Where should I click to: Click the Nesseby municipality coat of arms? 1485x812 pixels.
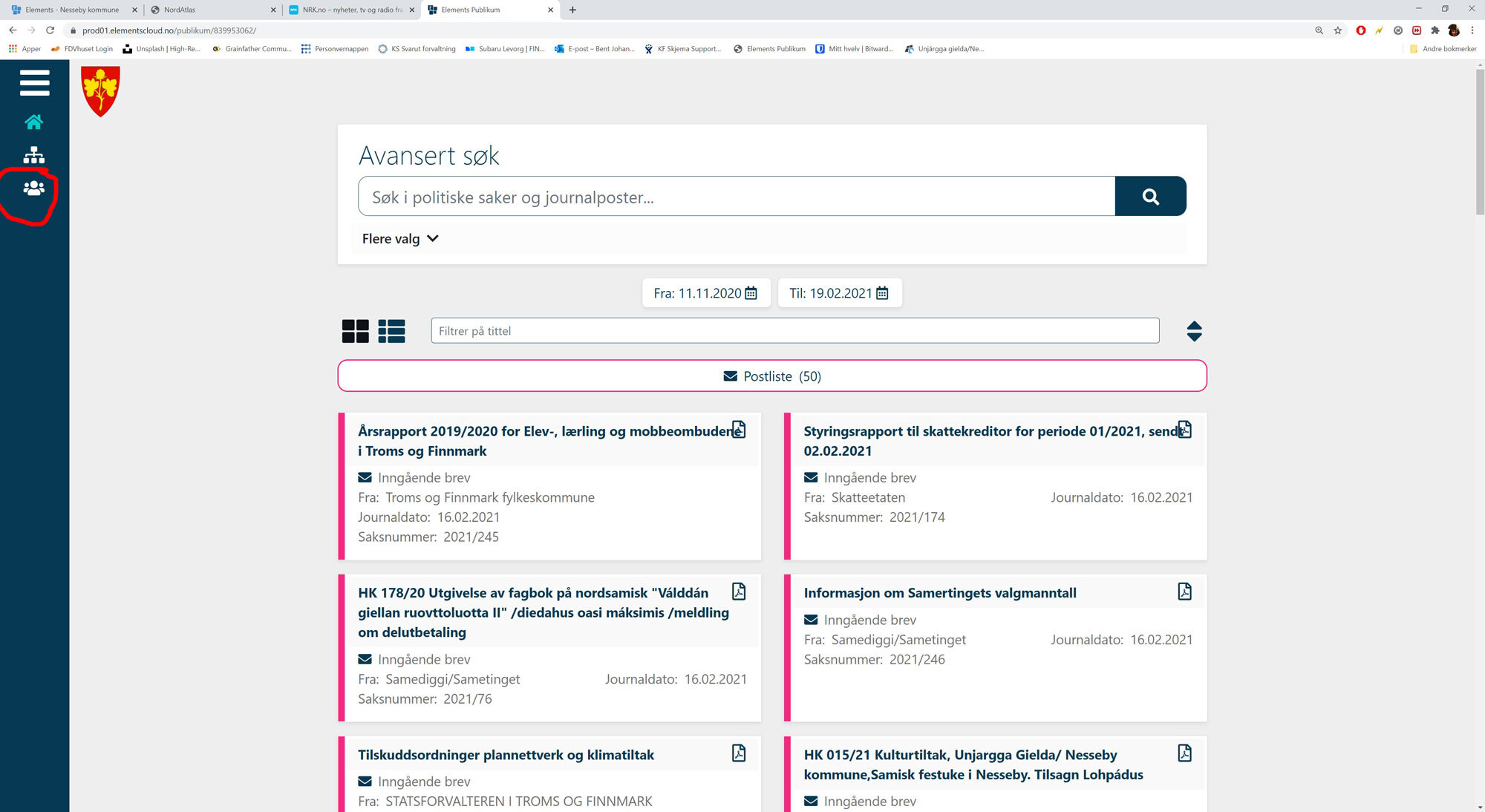pyautogui.click(x=100, y=91)
